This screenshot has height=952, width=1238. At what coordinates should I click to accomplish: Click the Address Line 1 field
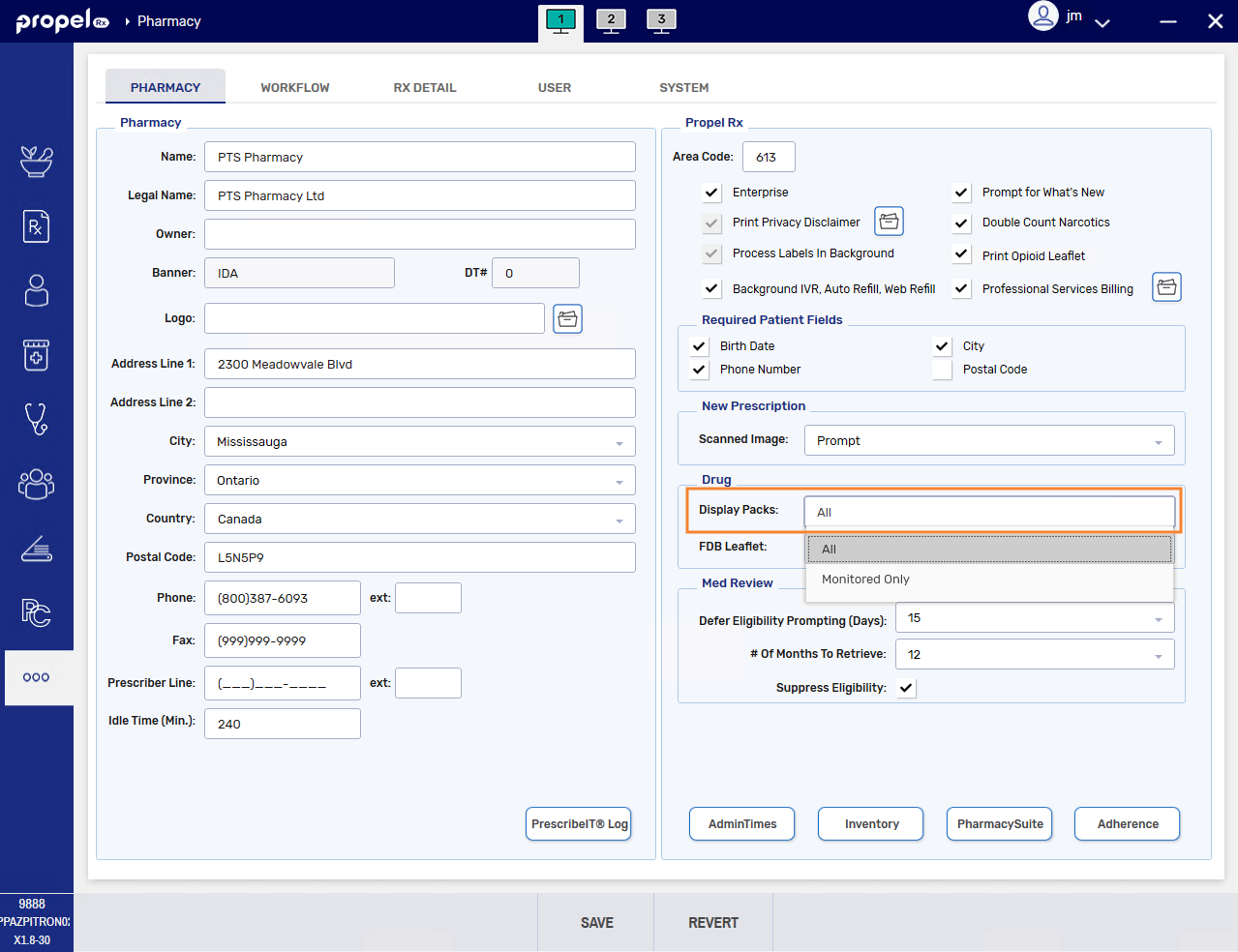[x=420, y=364]
